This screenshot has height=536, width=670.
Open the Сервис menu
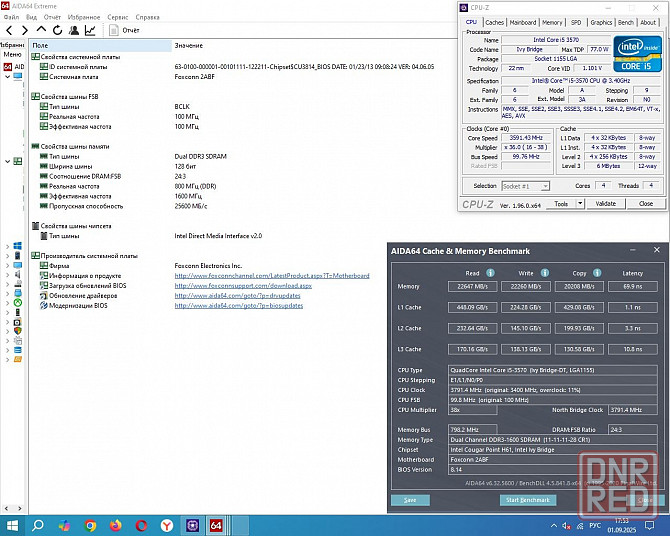pos(117,17)
